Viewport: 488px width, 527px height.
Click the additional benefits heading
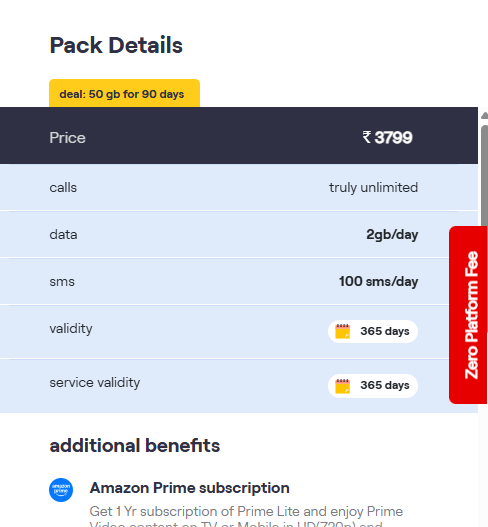[135, 446]
